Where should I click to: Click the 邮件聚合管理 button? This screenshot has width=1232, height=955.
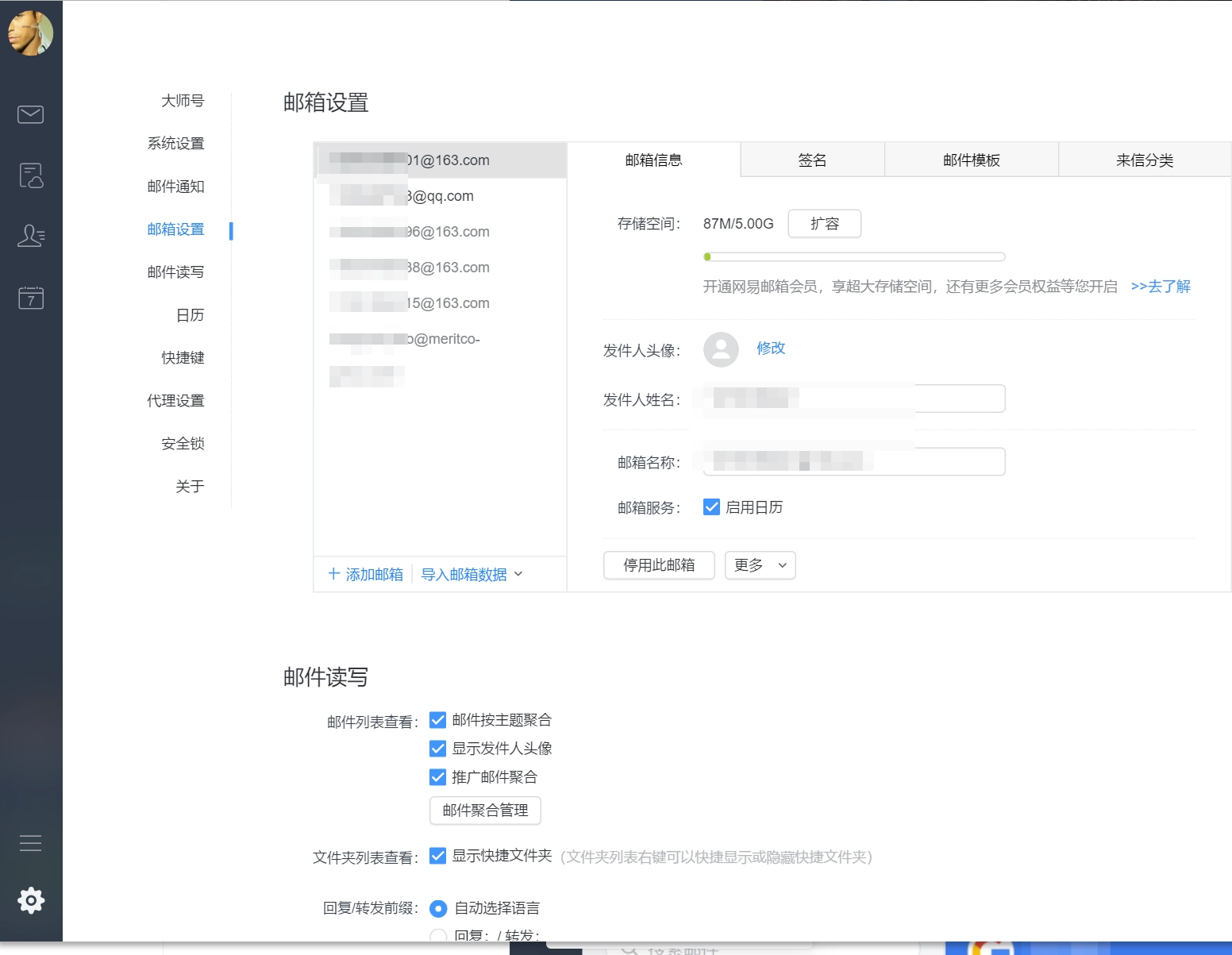pos(485,811)
